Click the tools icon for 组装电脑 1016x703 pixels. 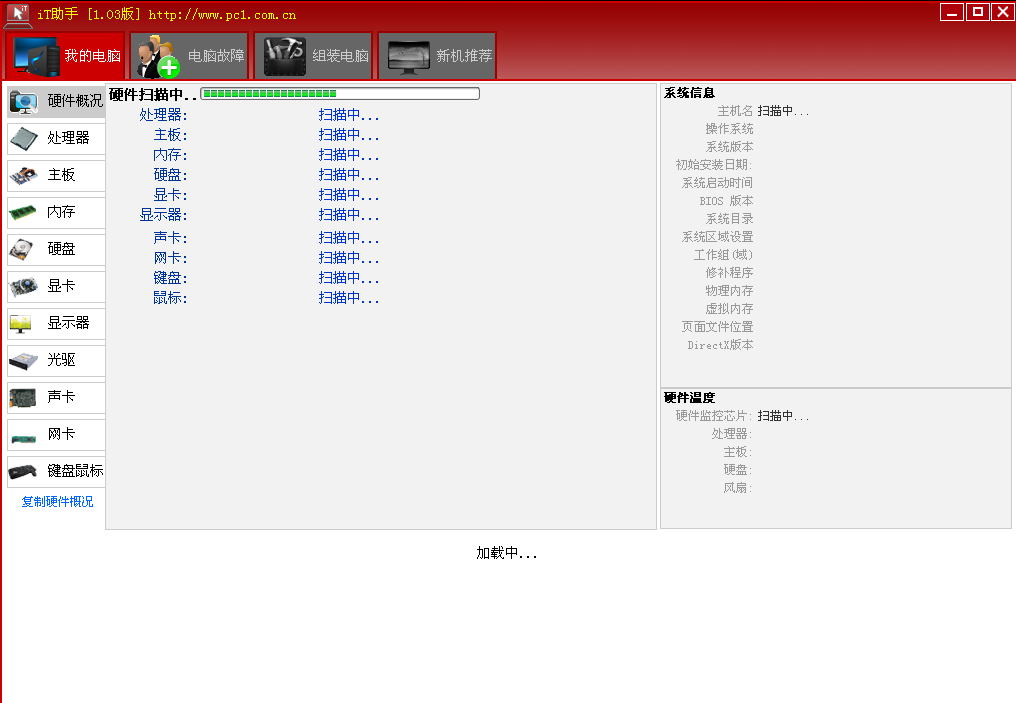pos(284,56)
